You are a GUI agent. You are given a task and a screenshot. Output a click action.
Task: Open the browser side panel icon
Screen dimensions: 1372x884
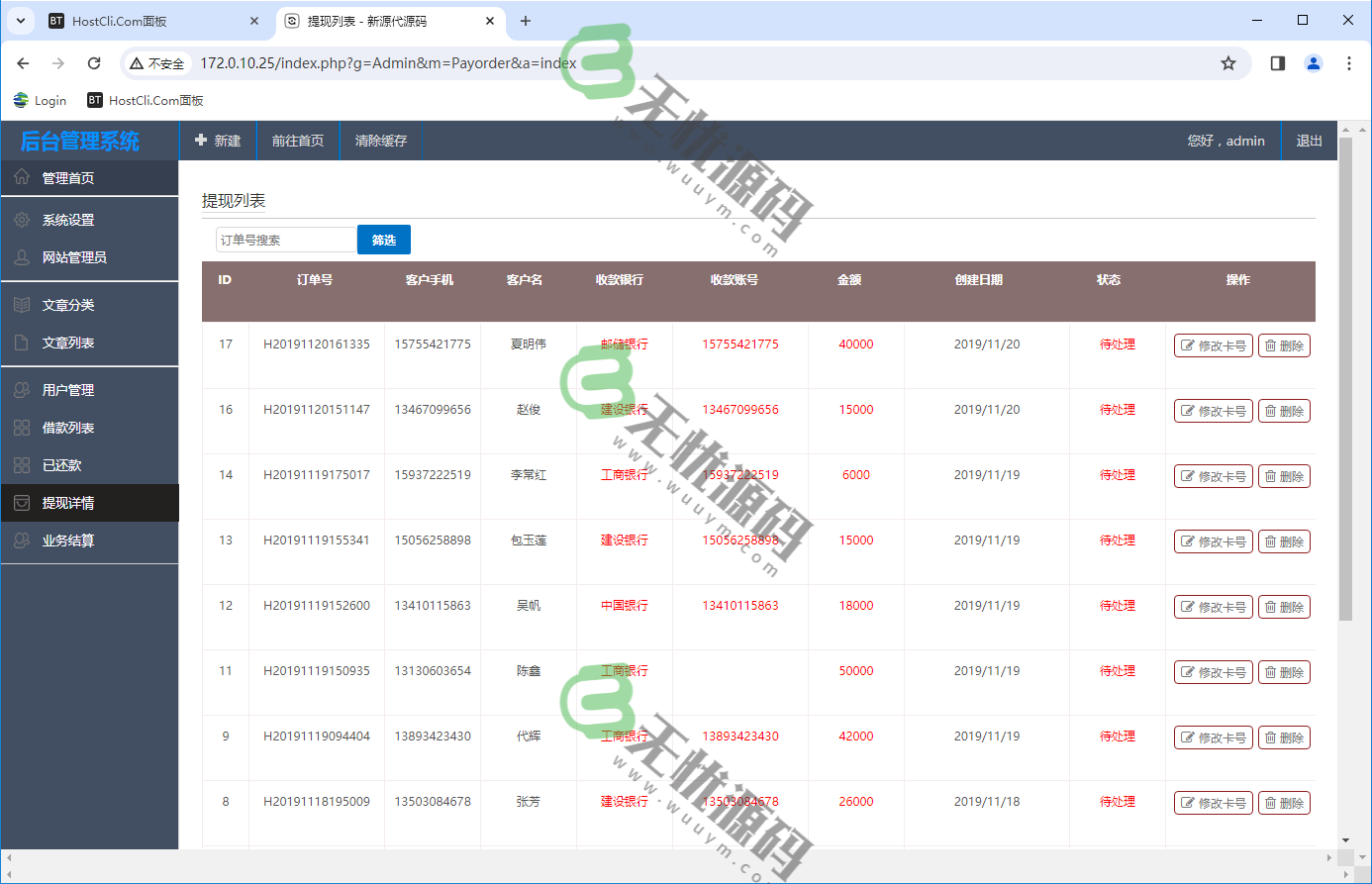click(1278, 63)
